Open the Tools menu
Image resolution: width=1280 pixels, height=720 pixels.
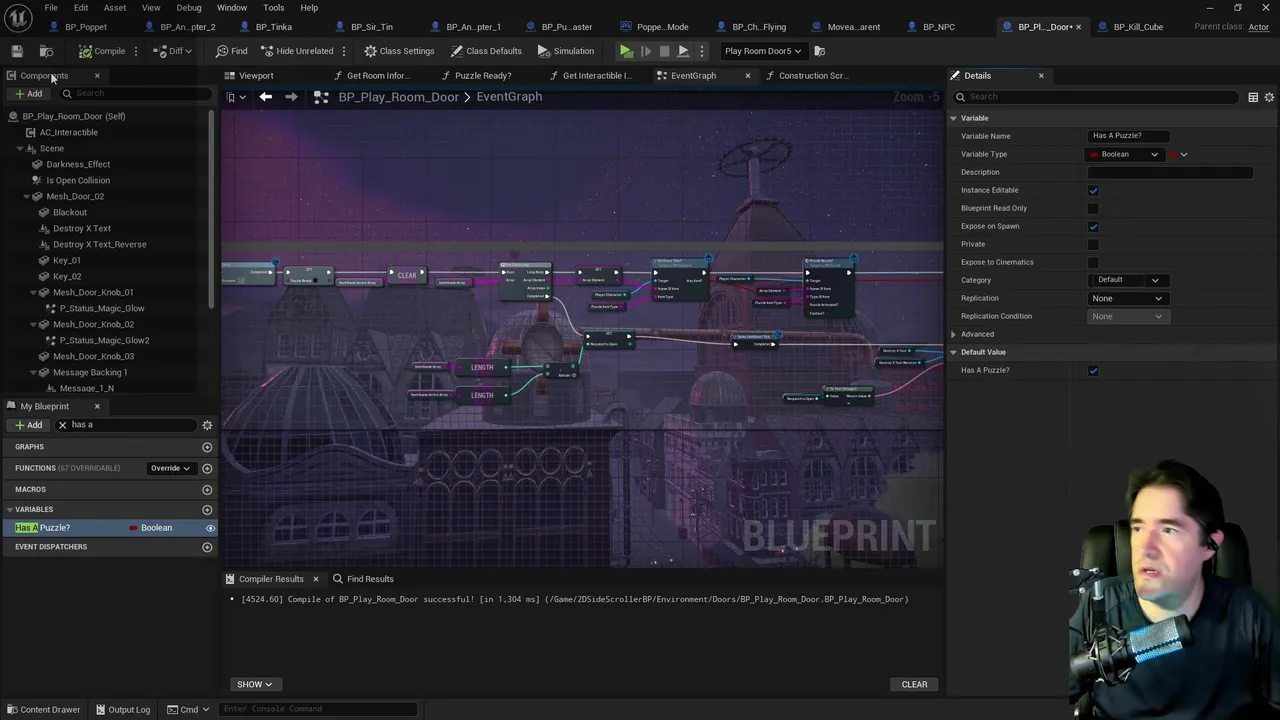click(274, 8)
